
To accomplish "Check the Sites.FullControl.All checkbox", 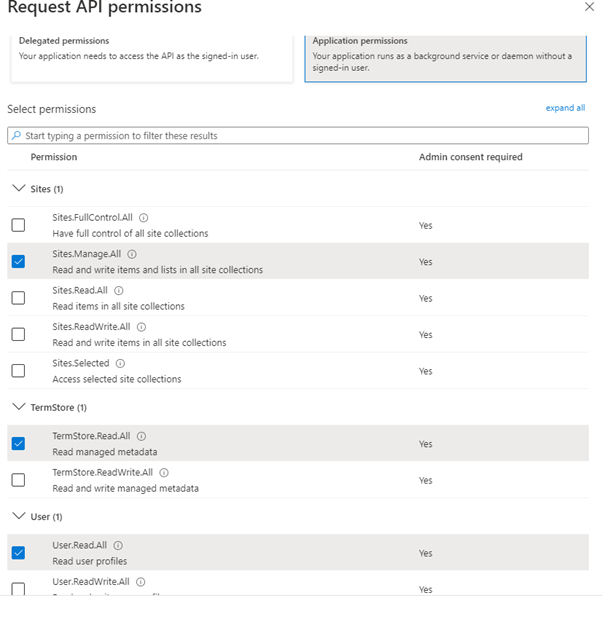I will click(18, 225).
